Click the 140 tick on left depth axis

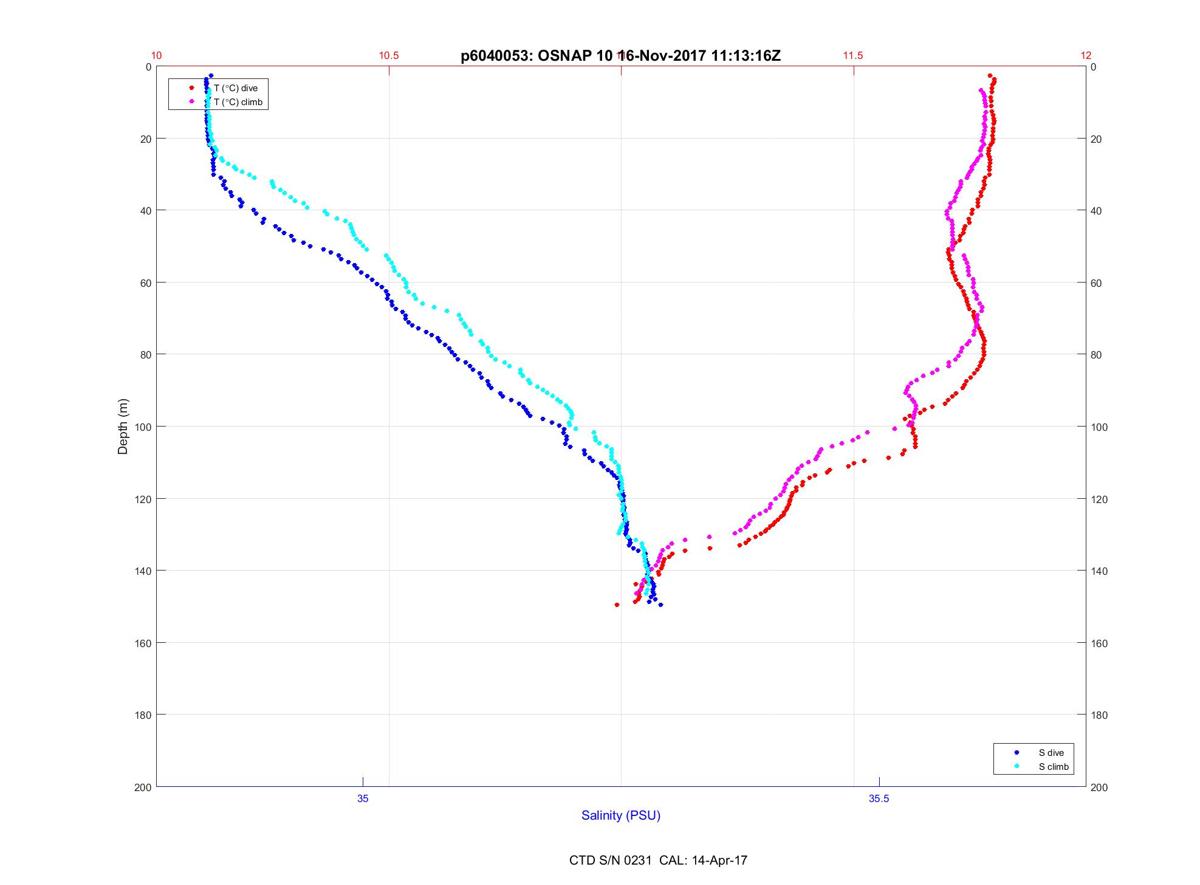[x=143, y=571]
